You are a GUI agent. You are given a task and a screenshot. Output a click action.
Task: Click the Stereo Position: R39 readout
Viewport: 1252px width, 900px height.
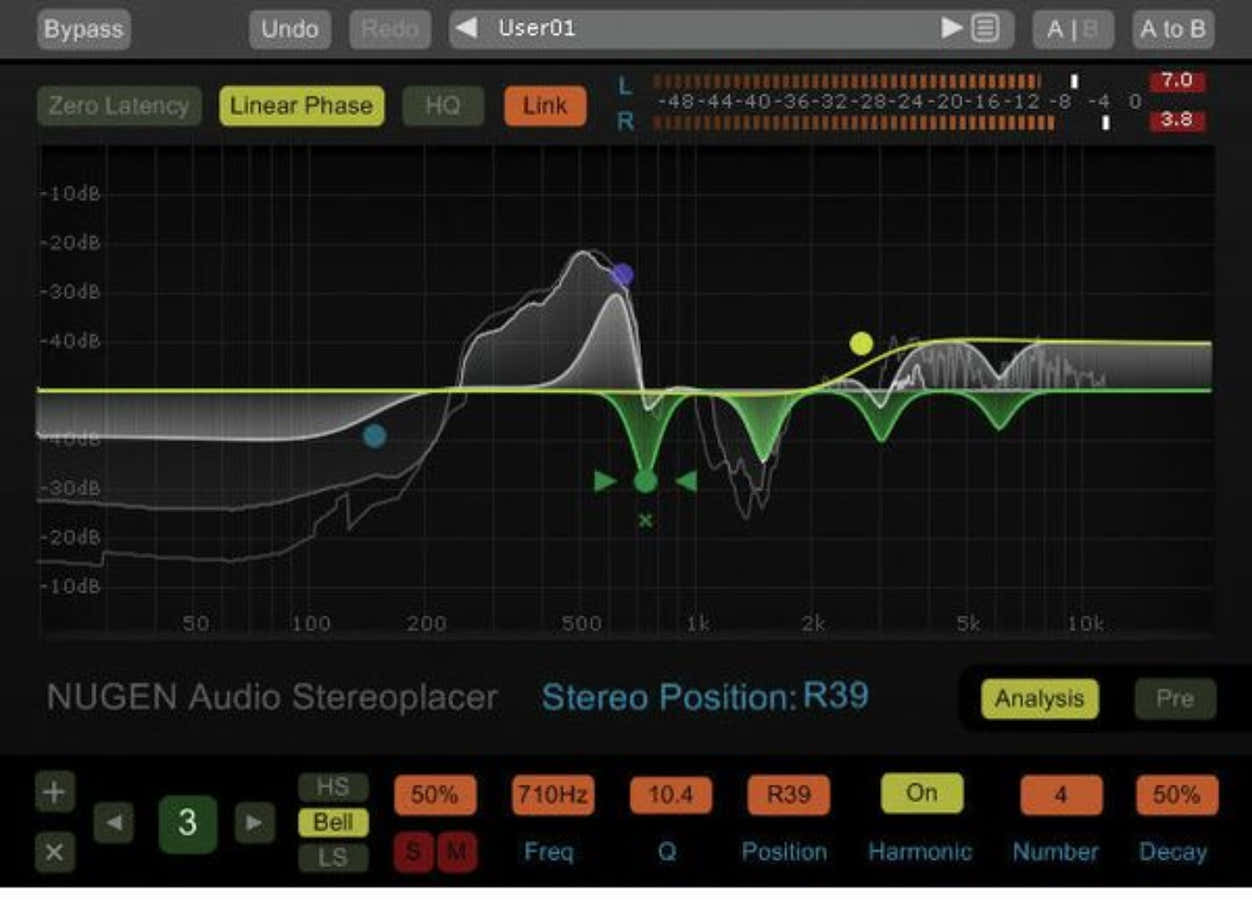pyautogui.click(x=706, y=696)
